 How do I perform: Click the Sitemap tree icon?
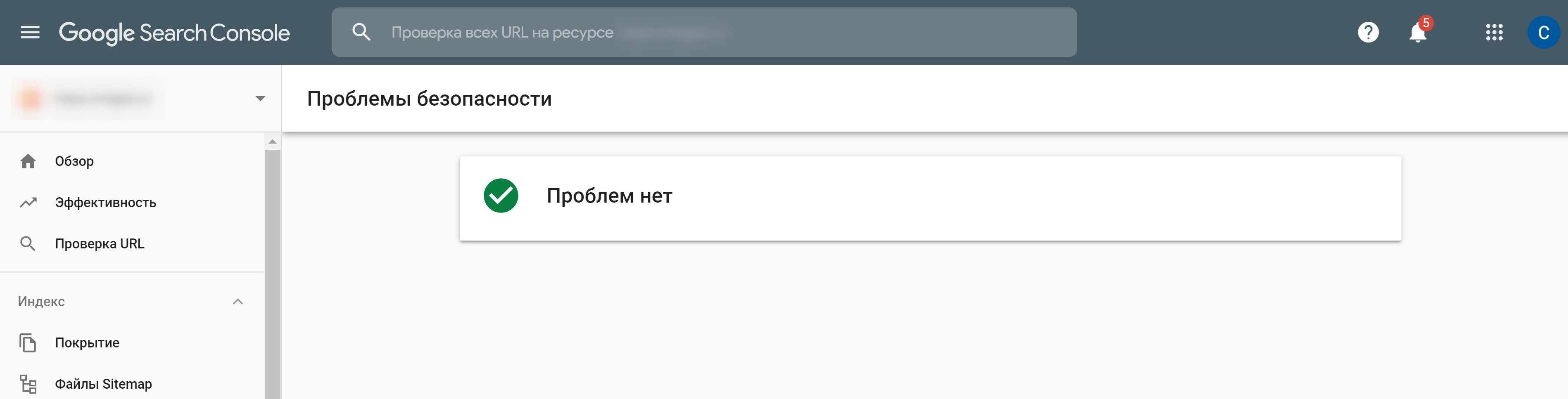tap(28, 384)
